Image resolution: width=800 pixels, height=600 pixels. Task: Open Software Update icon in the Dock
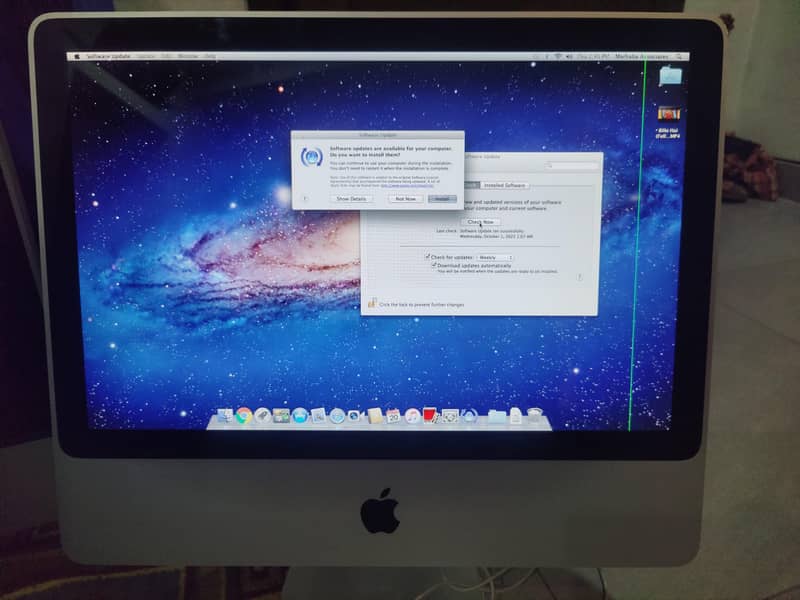click(469, 417)
